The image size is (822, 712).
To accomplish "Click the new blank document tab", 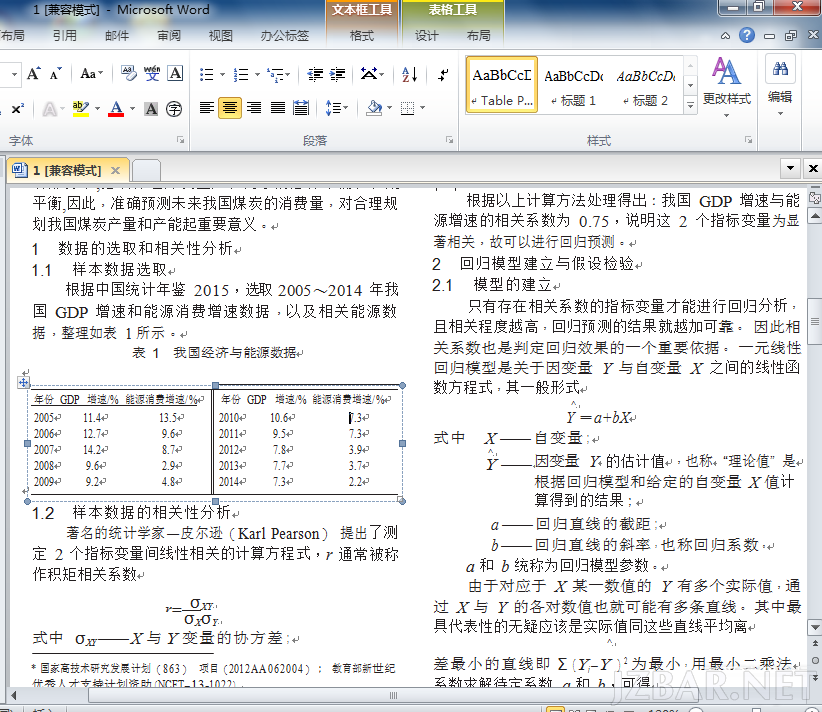I will click(x=146, y=170).
